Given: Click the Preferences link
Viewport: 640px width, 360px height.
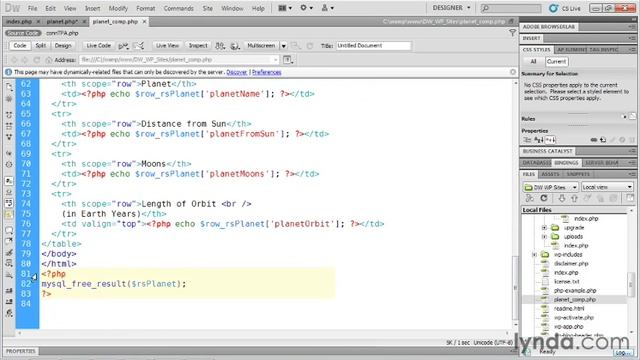Looking at the screenshot, I should 267,72.
